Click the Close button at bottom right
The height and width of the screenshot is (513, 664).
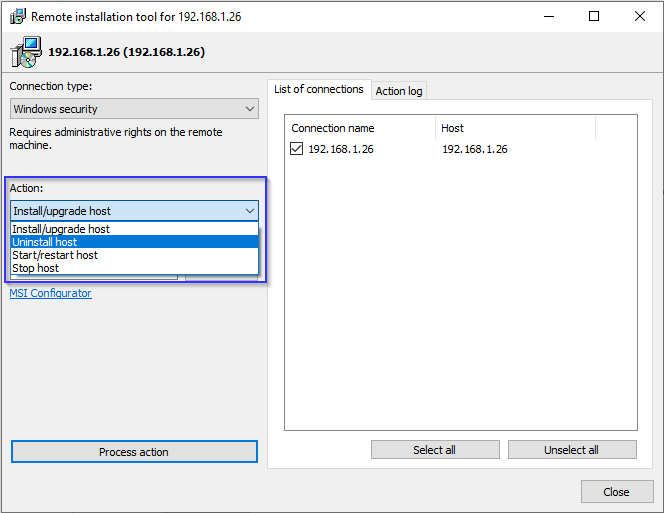tap(616, 491)
